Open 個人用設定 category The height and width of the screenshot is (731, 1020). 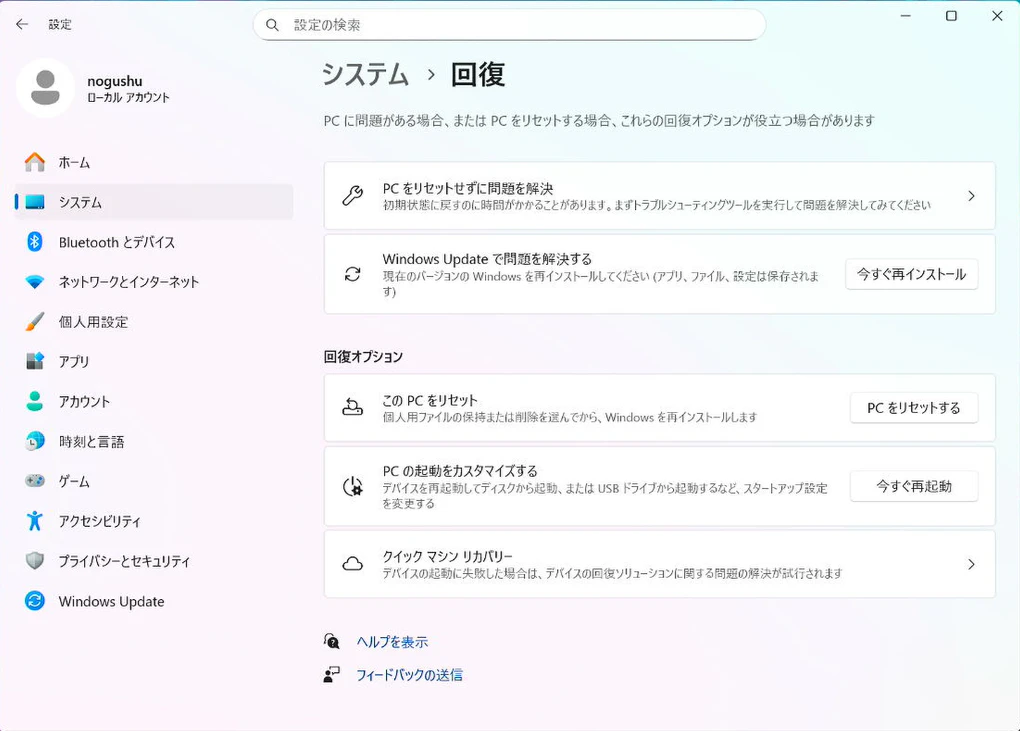(154, 321)
